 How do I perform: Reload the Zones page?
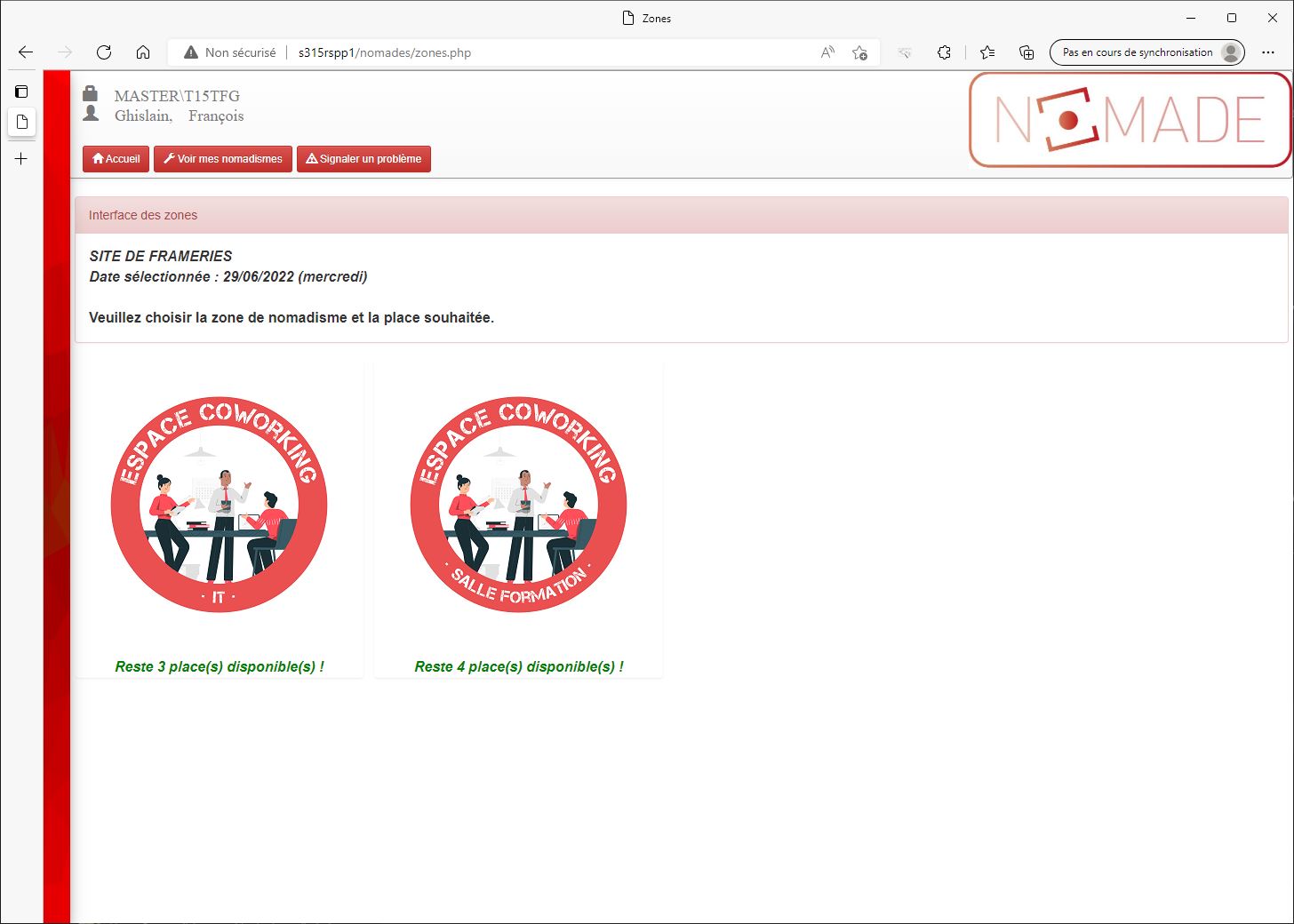(x=104, y=52)
